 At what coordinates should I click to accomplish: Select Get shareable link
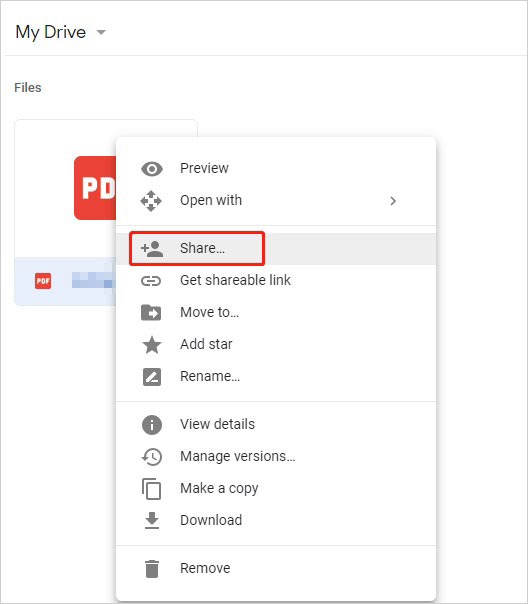pyautogui.click(x=276, y=280)
